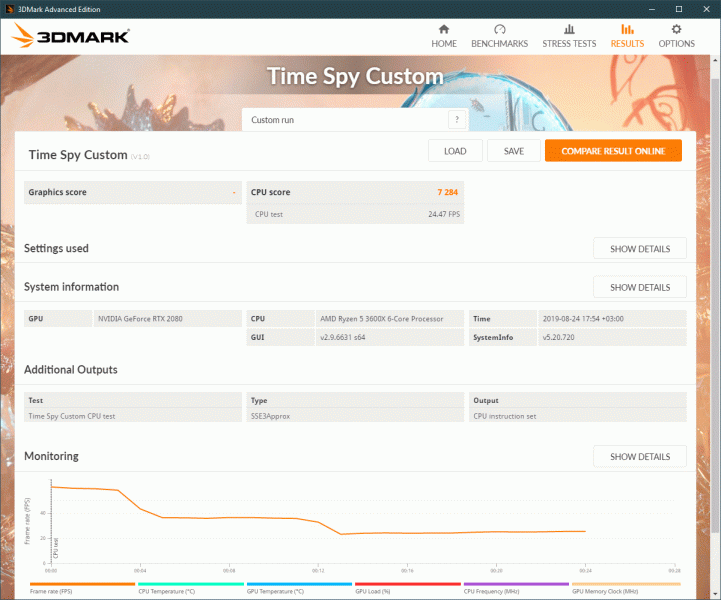The image size is (721, 600).
Task: Save the result with SAVE button
Action: [514, 151]
